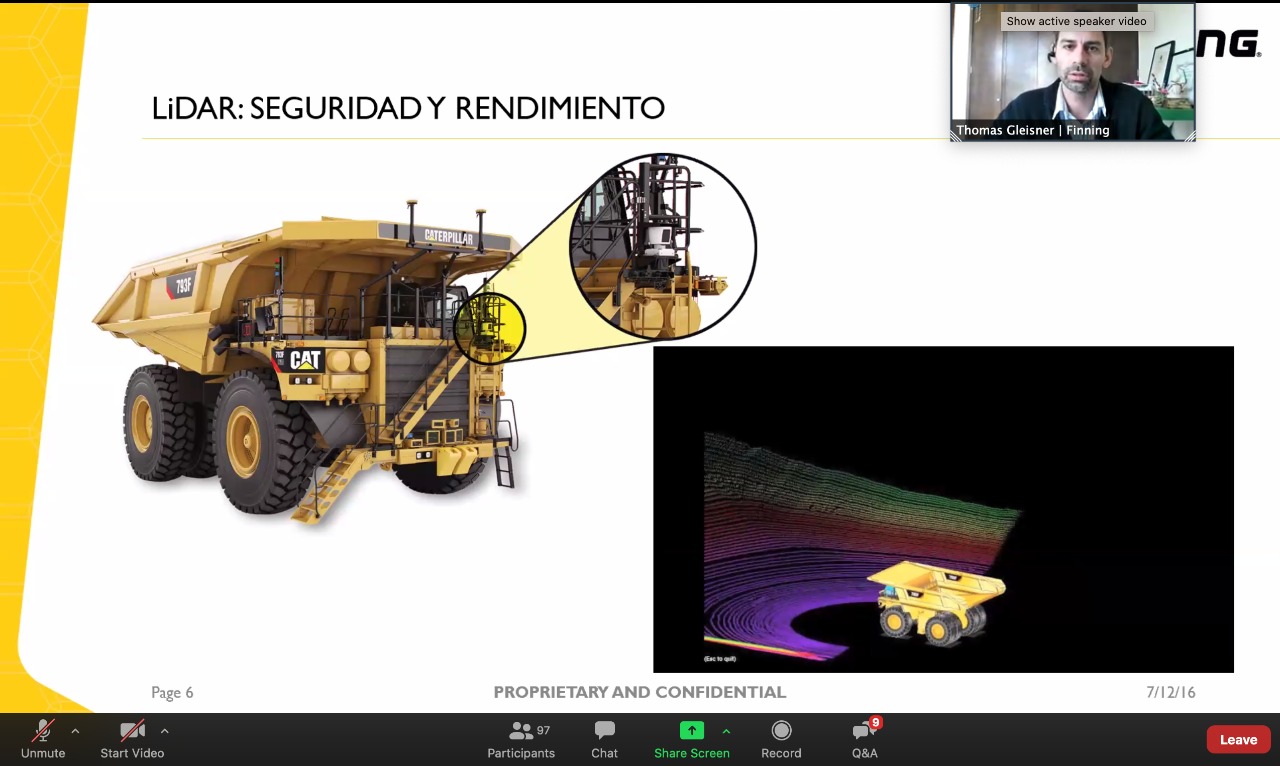Click the zoomed LiDAR sensor circle inset
This screenshot has width=1280, height=766.
click(x=663, y=246)
